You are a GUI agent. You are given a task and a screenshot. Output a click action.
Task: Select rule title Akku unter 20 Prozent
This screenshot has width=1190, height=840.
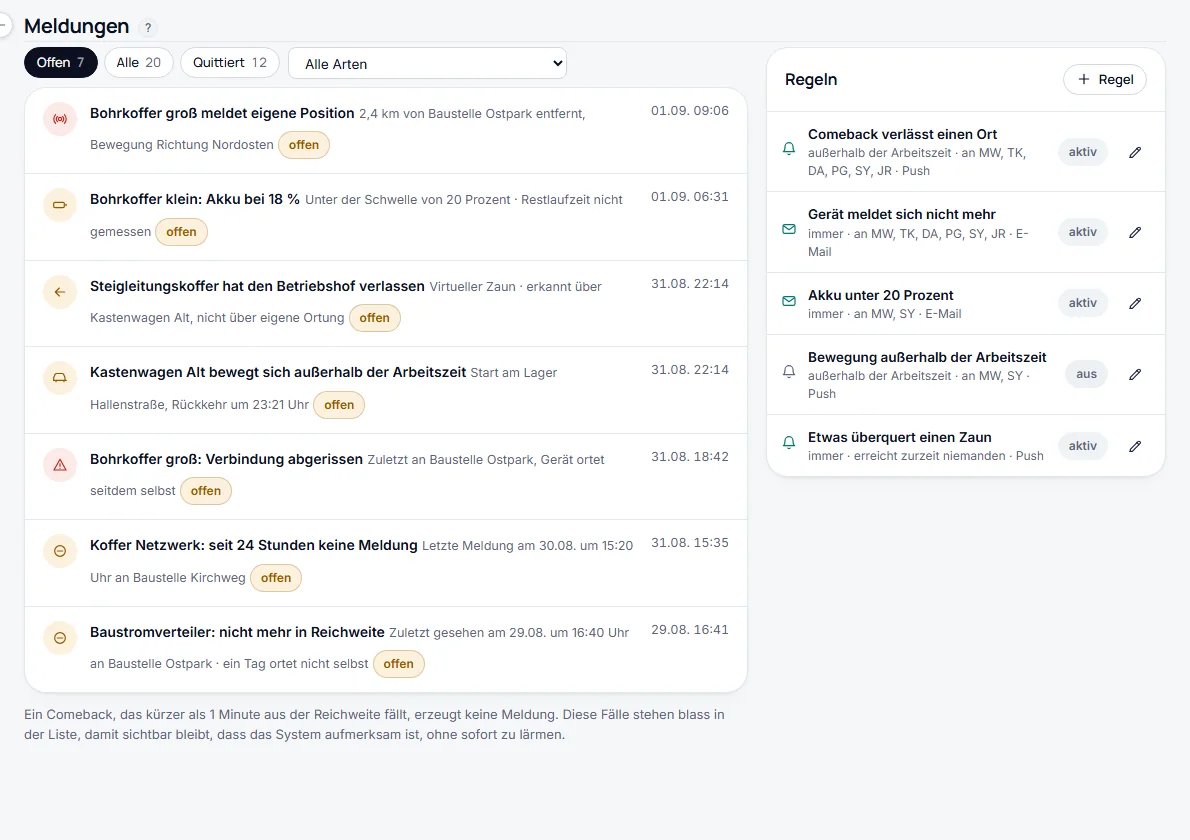[880, 295]
